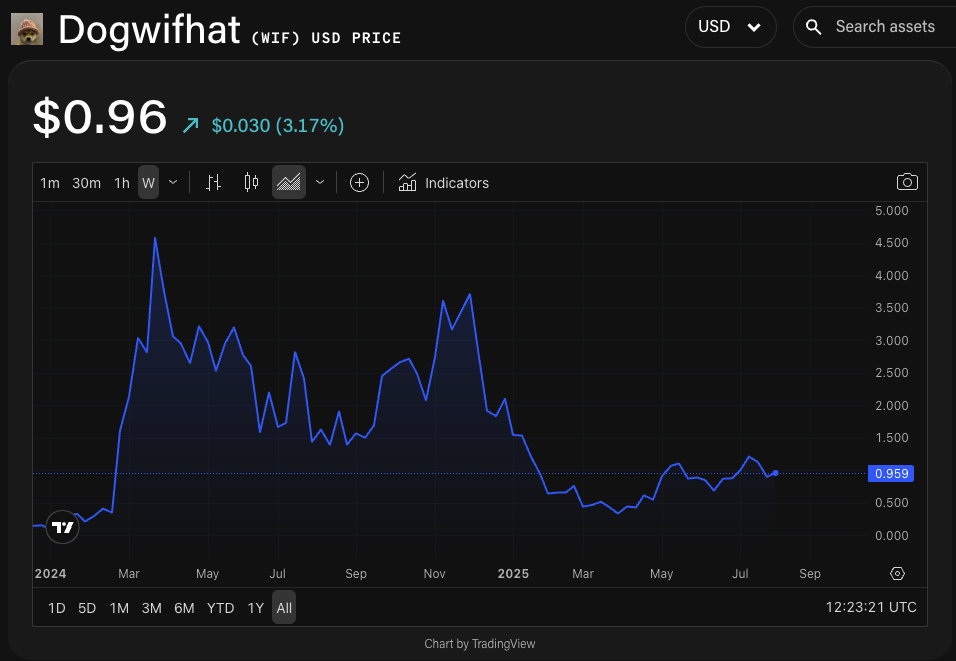Expand the interval options chevron next to W
Viewport: 956px width, 661px height.
click(172, 182)
